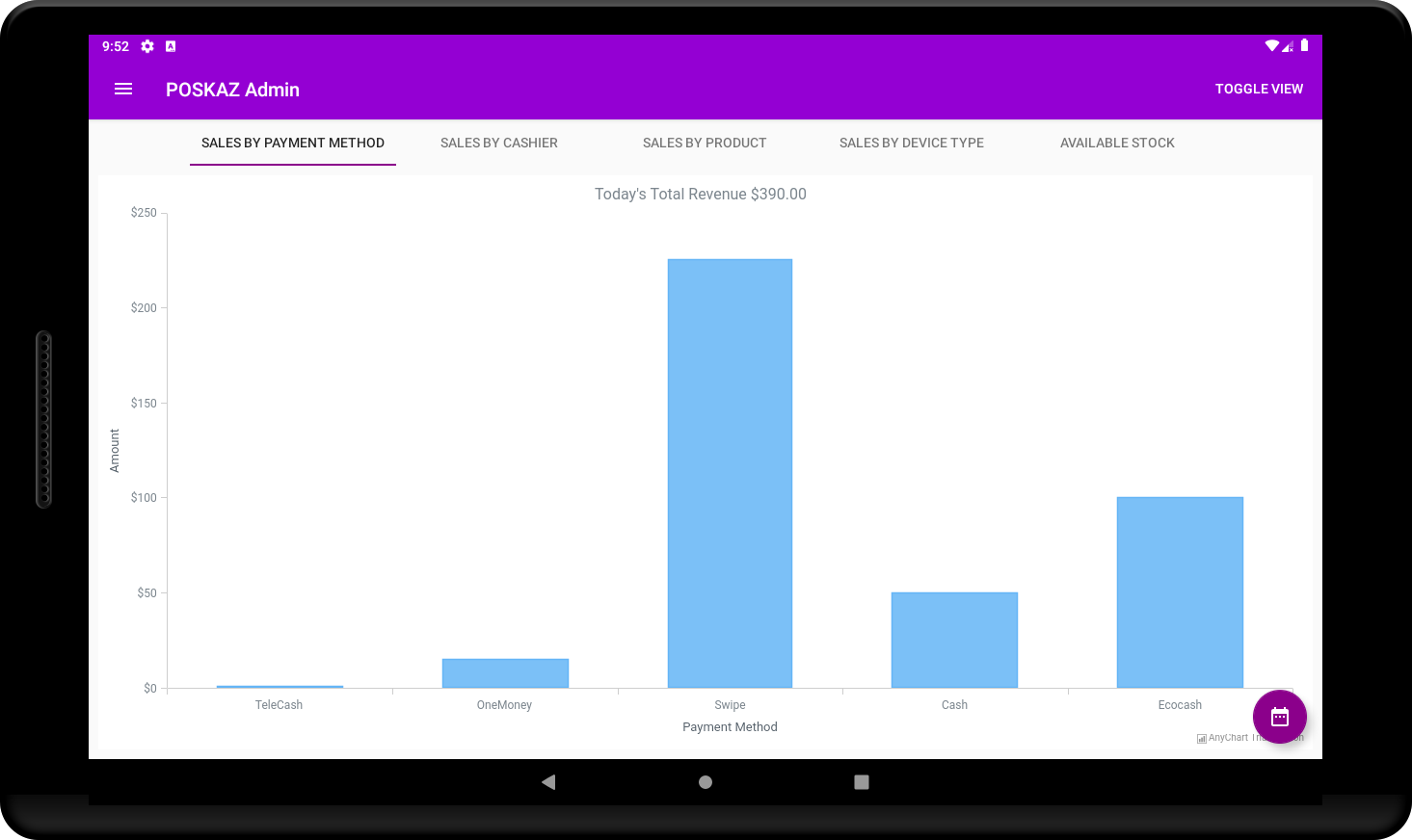This screenshot has height=840, width=1412.
Task: Tap the settings gear in status bar
Action: [147, 46]
